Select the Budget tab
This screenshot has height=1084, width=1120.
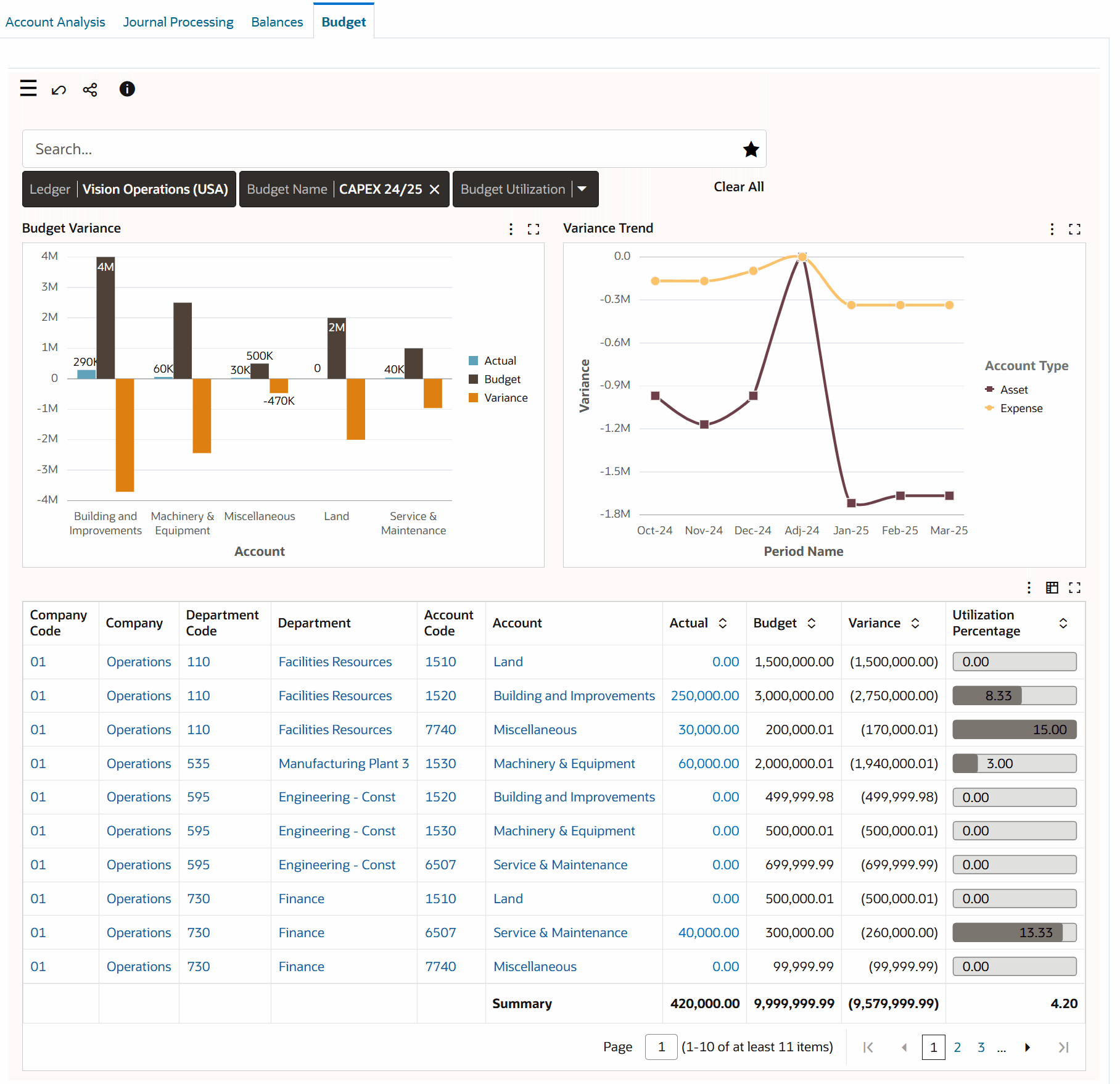[x=344, y=22]
